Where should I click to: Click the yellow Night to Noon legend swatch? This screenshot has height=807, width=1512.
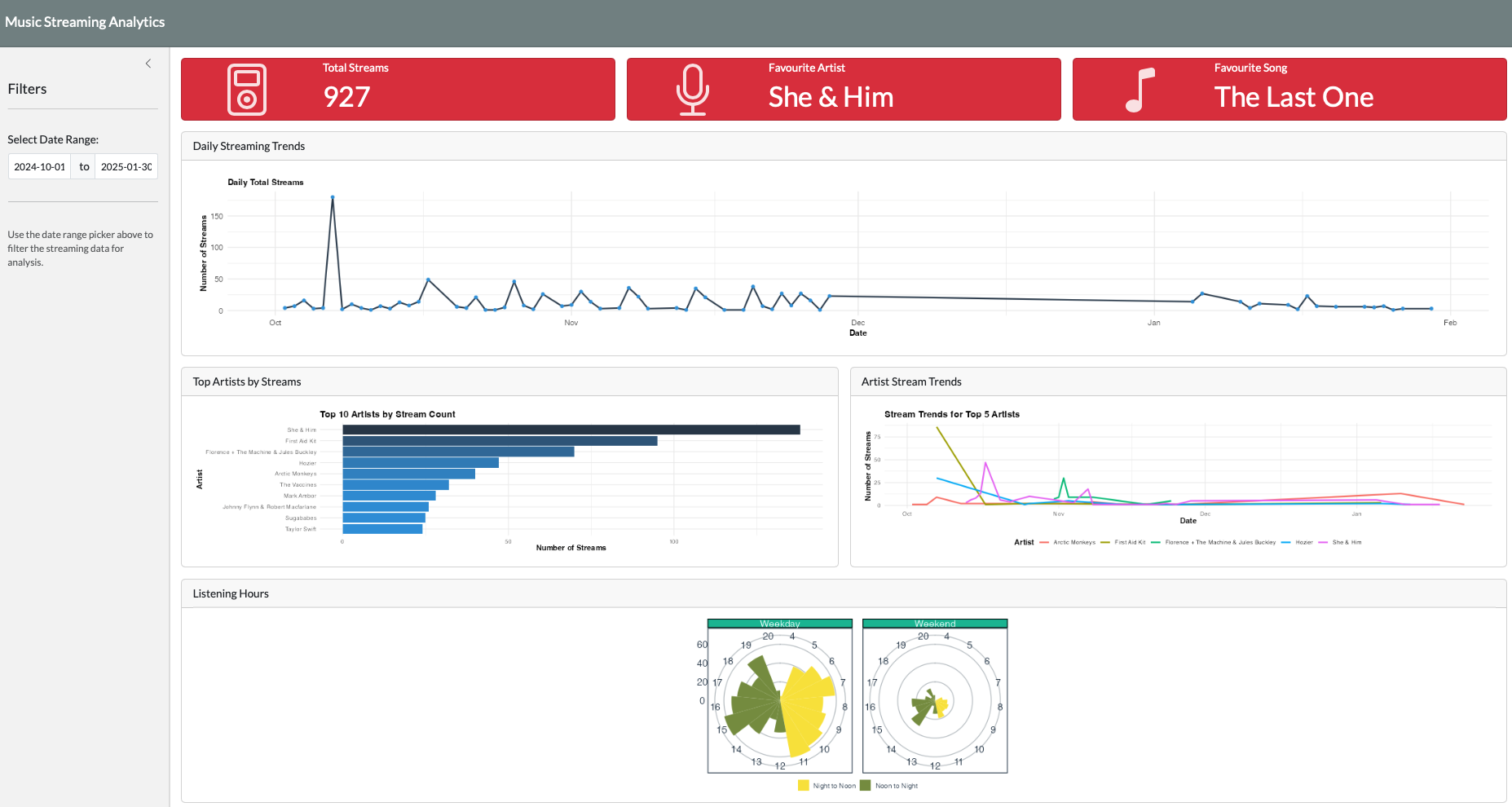pyautogui.click(x=804, y=786)
